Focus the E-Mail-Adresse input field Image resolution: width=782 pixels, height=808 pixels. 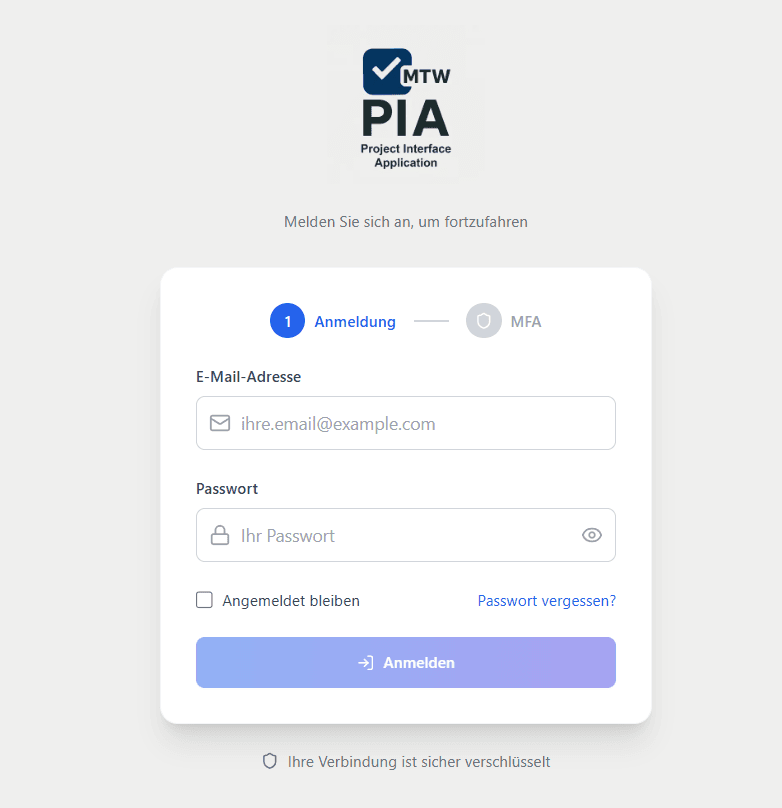(x=406, y=423)
